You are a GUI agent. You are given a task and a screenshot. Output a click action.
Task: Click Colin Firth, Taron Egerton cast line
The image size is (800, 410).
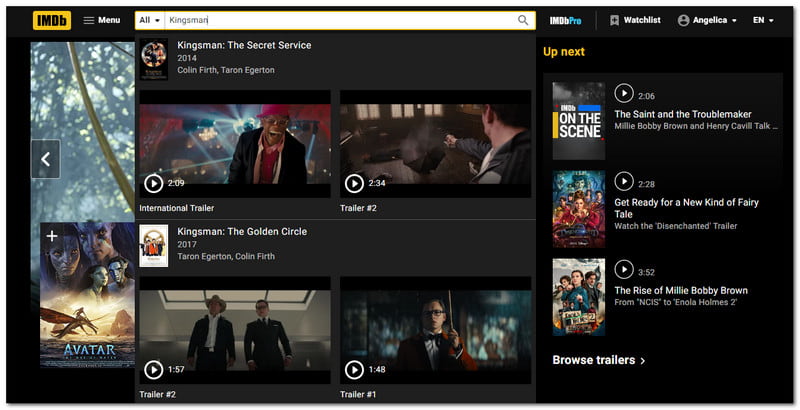pyautogui.click(x=226, y=70)
